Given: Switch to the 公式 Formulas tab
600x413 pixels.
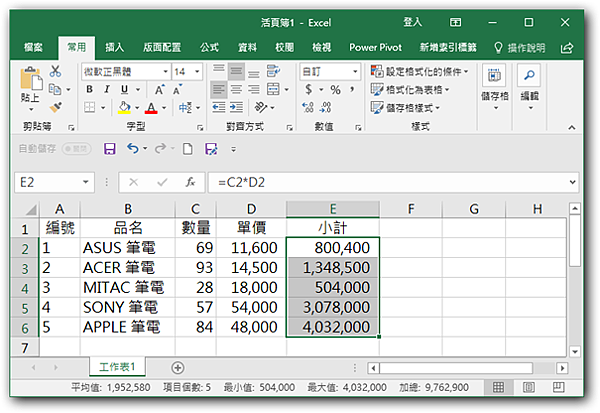Looking at the screenshot, I should (209, 47).
